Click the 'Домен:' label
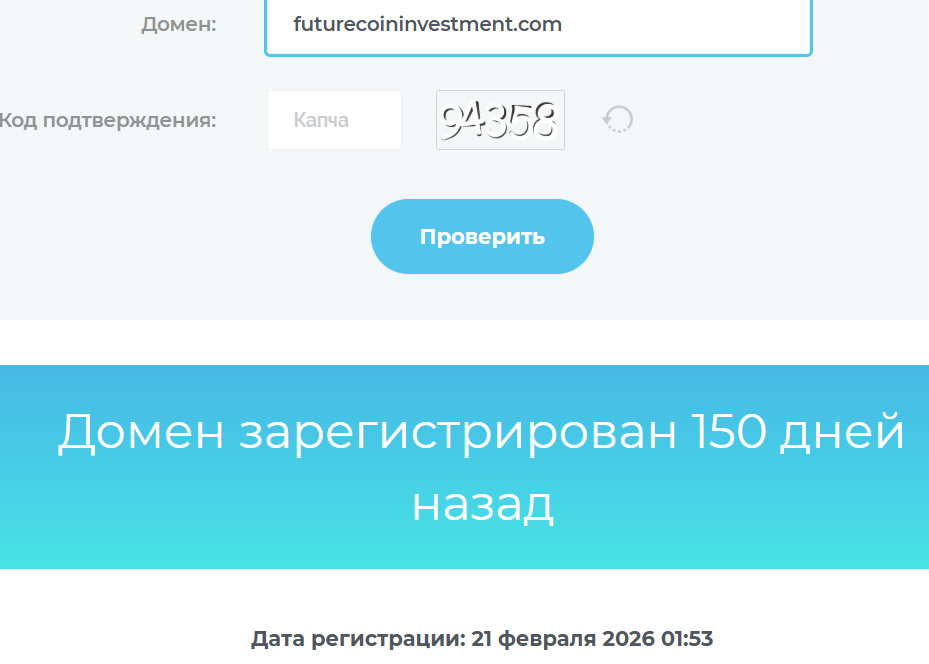This screenshot has width=929, height=664. (178, 24)
